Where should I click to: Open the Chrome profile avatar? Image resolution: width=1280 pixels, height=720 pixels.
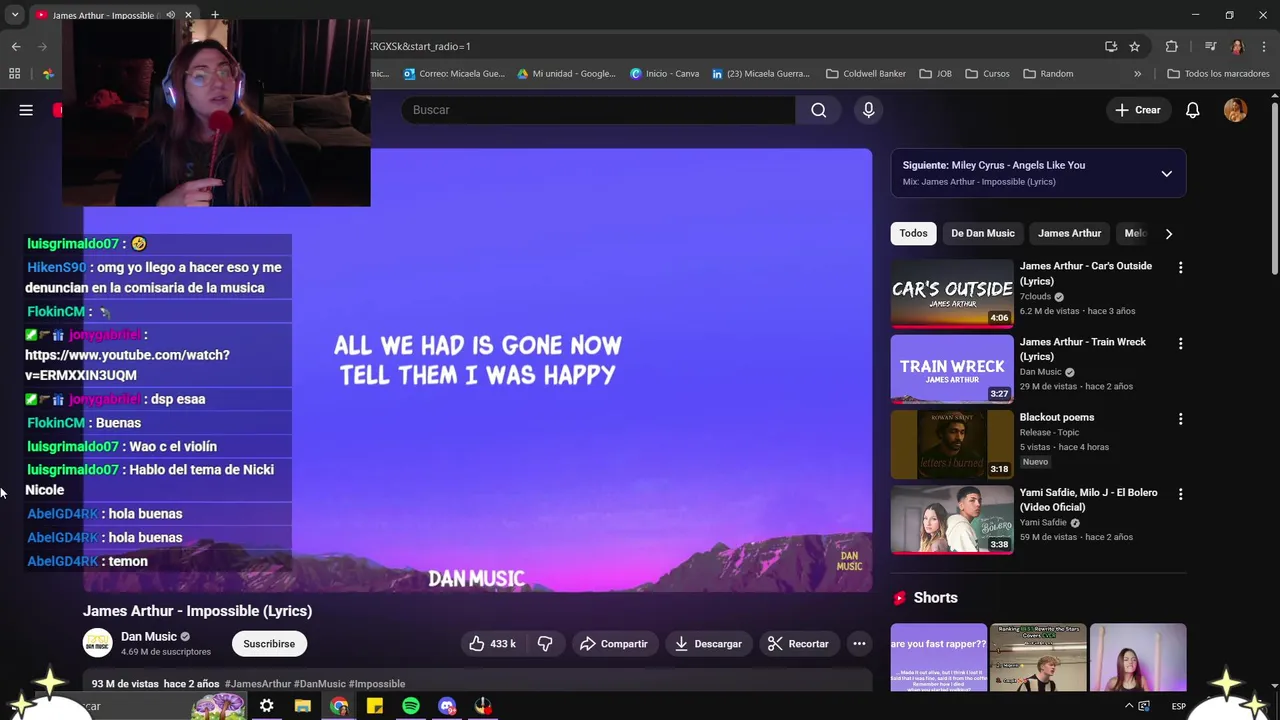tap(1237, 46)
